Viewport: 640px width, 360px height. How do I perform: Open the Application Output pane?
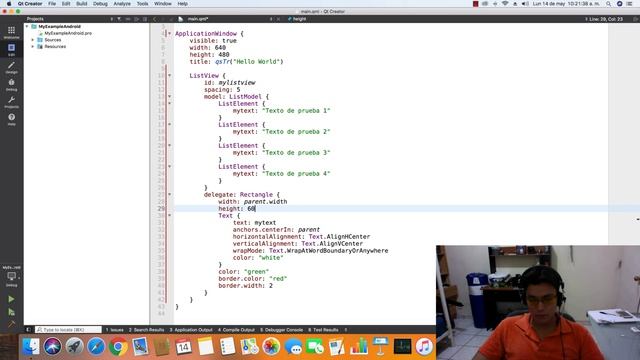(191, 330)
